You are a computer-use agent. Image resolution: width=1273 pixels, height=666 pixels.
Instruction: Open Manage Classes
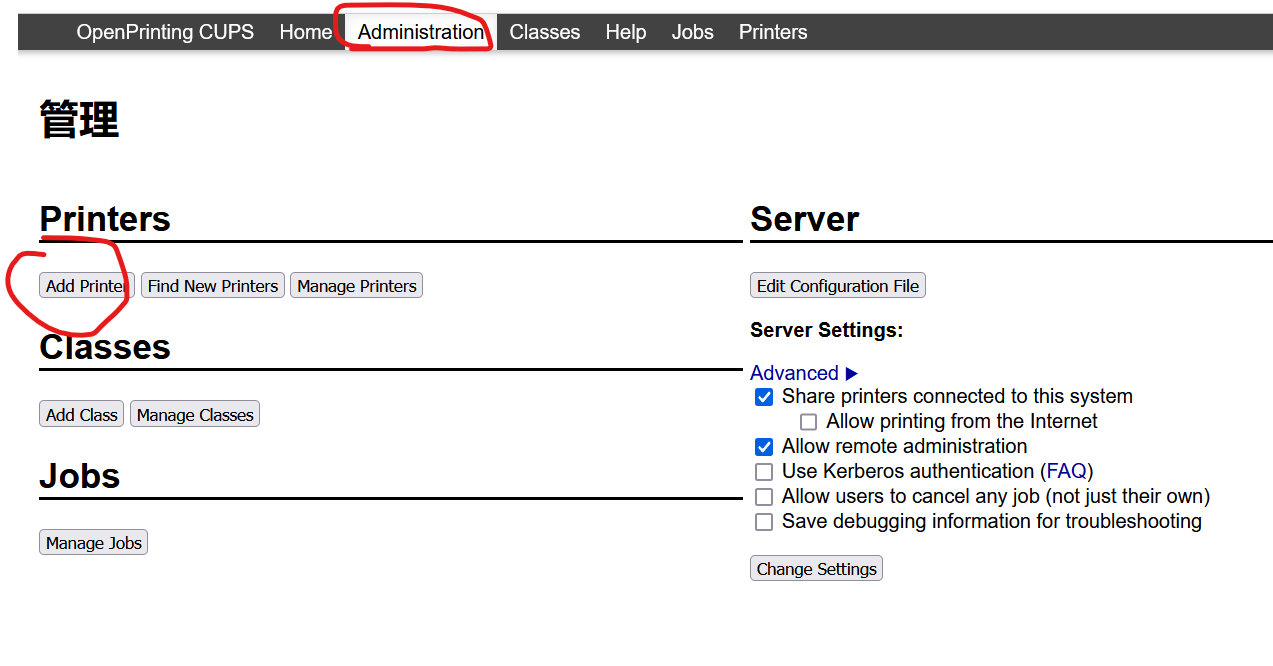pyautogui.click(x=195, y=414)
